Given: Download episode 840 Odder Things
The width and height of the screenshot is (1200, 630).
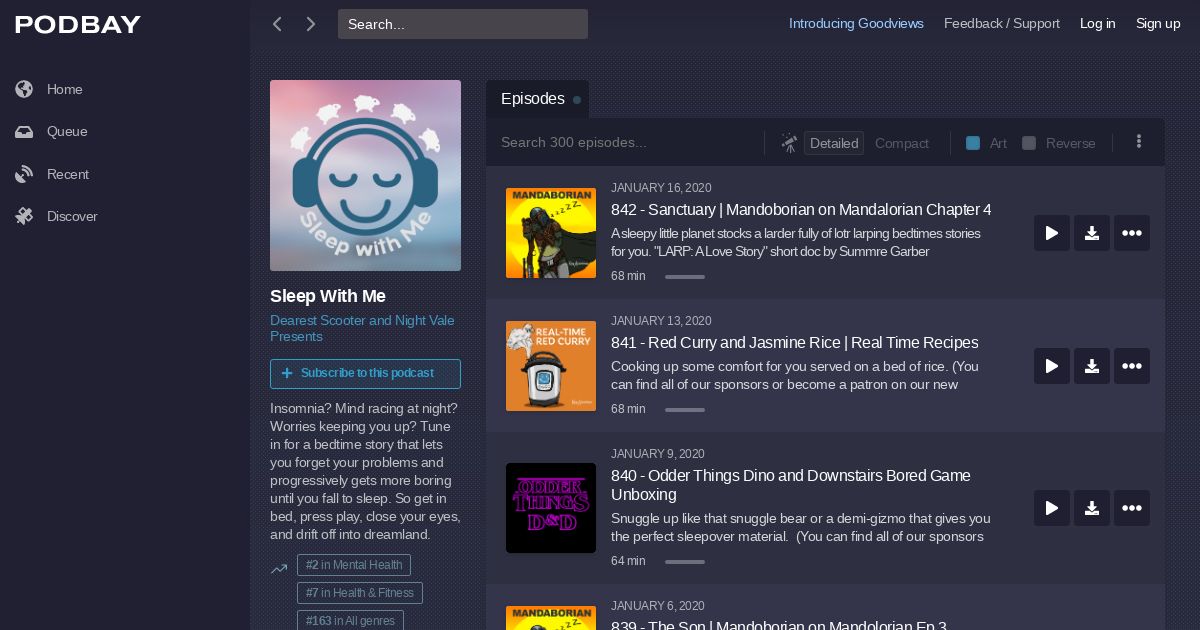Looking at the screenshot, I should coord(1092,508).
